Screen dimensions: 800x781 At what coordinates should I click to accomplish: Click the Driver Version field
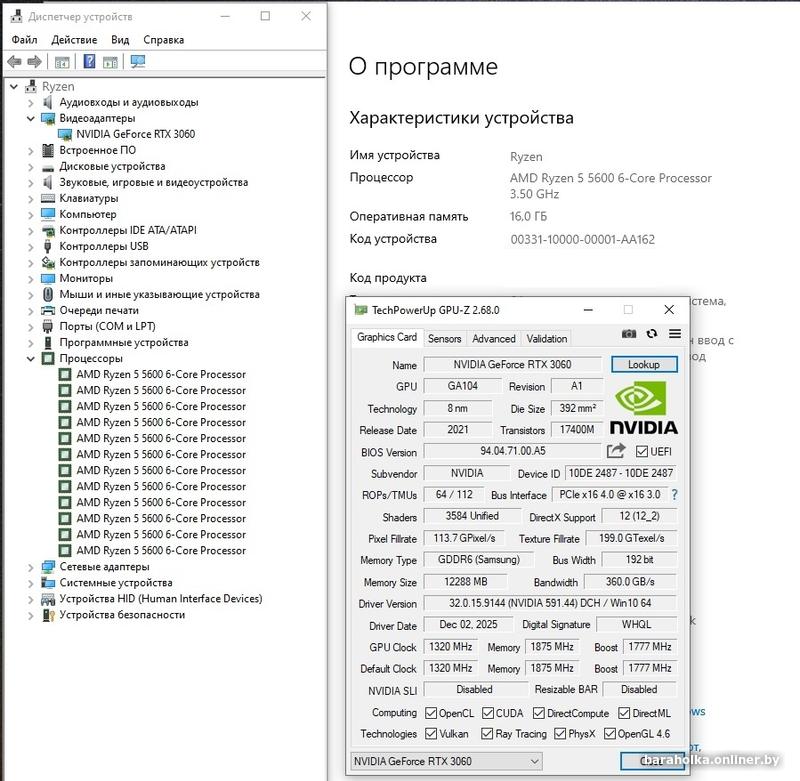550,603
